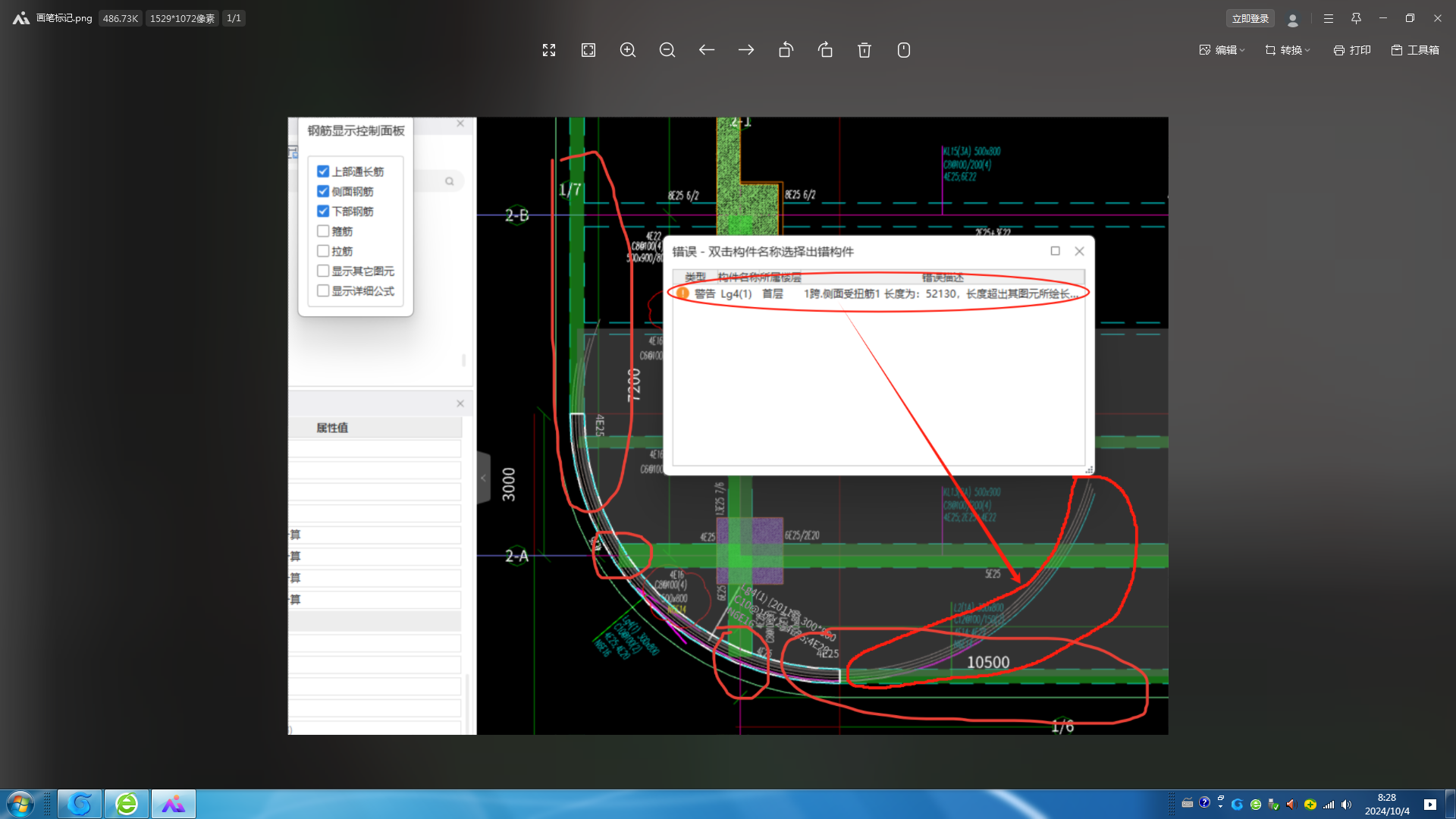Click the 立即登录 login button
Screen dimensions: 1456x819
(x=1250, y=18)
